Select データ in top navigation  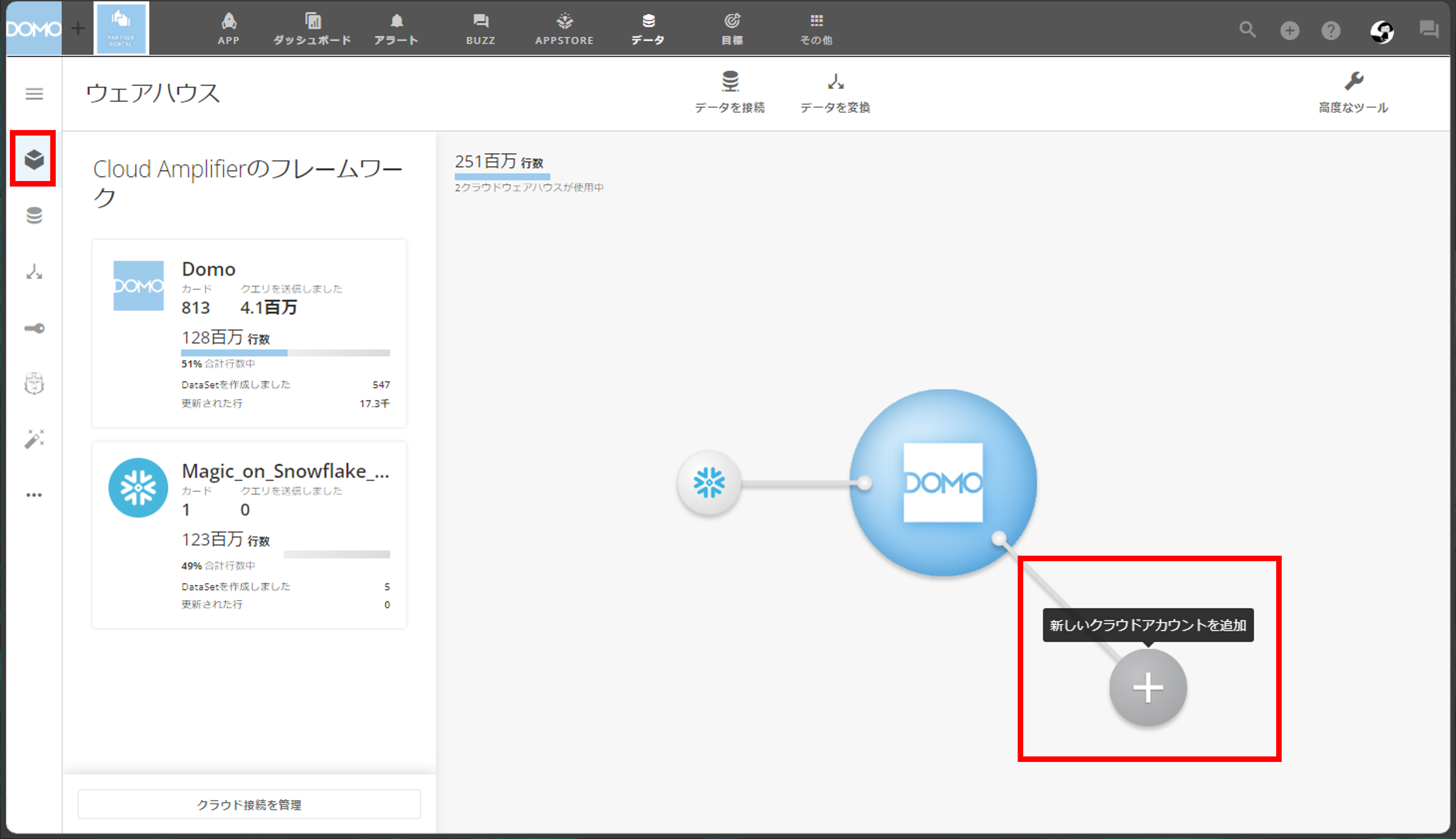point(648,29)
